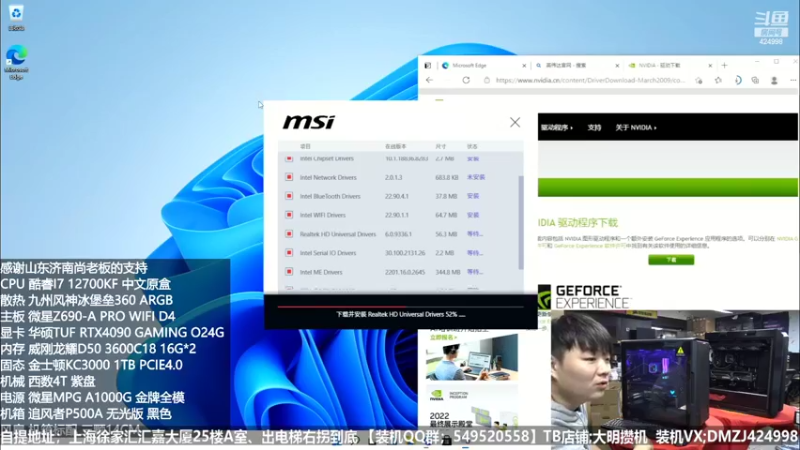Viewport: 800px width, 450px height.
Task: Open a new browser tab
Action: click(x=724, y=65)
